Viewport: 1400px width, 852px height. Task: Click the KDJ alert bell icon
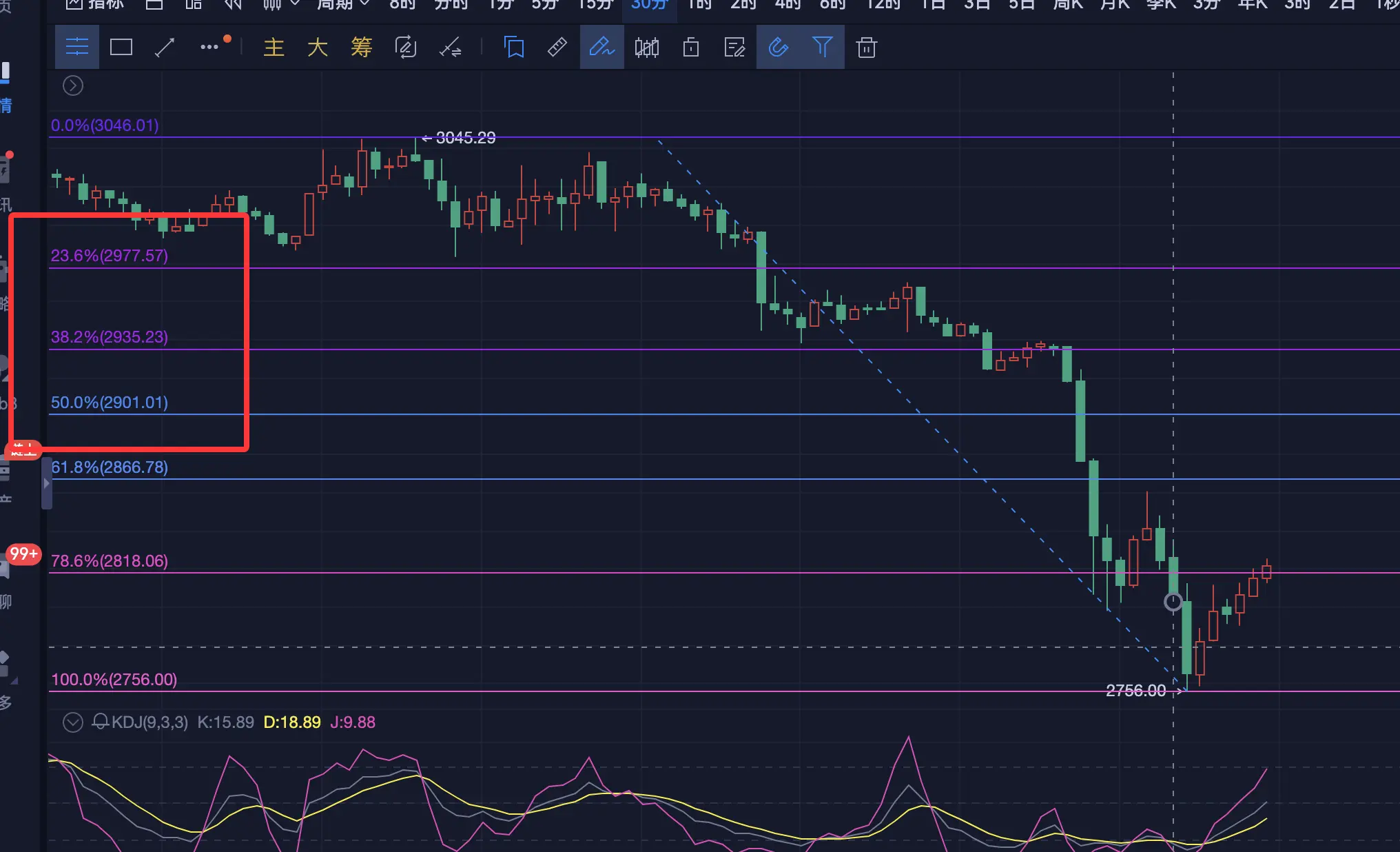(101, 722)
